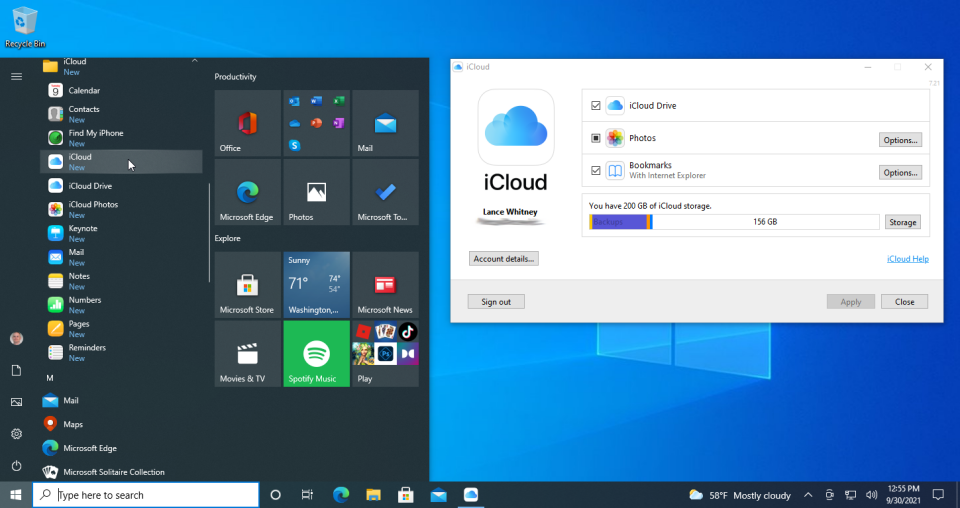The image size is (960, 508).
Task: Open the highlighted iCloud app entry
Action: pos(121,162)
